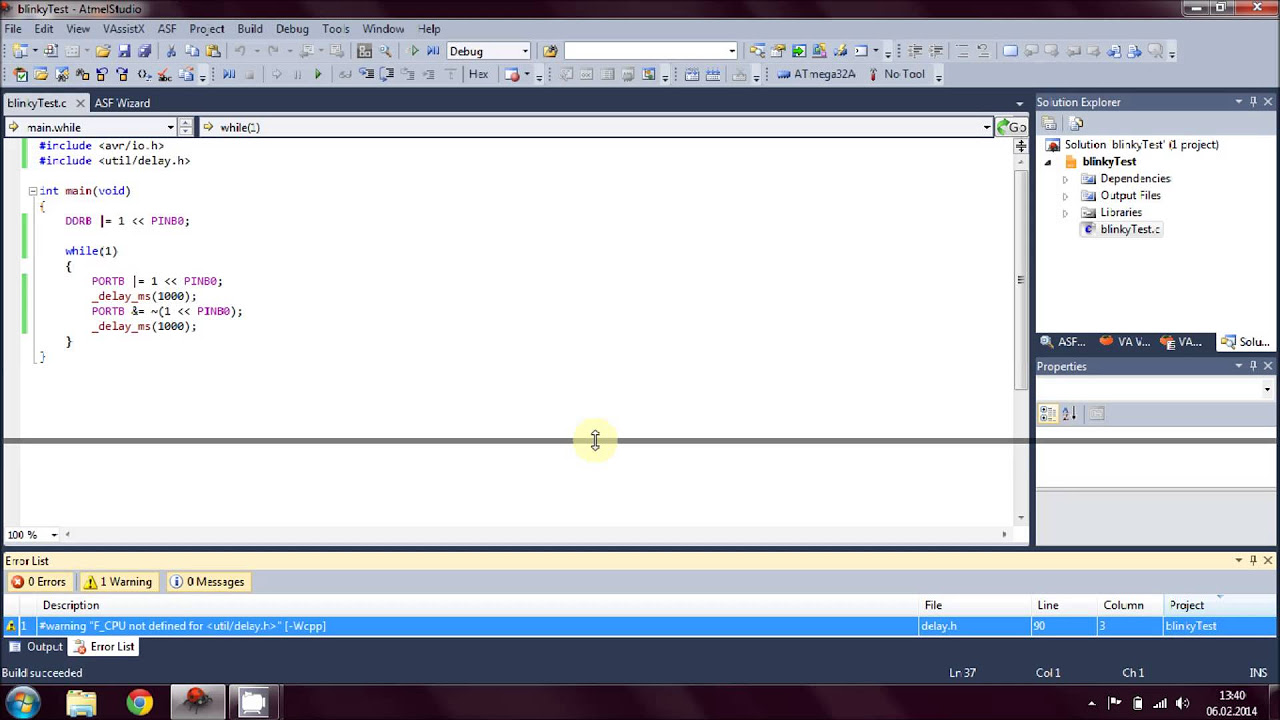This screenshot has width=1280, height=720.
Task: Expand the Output Files node
Action: click(x=1065, y=196)
